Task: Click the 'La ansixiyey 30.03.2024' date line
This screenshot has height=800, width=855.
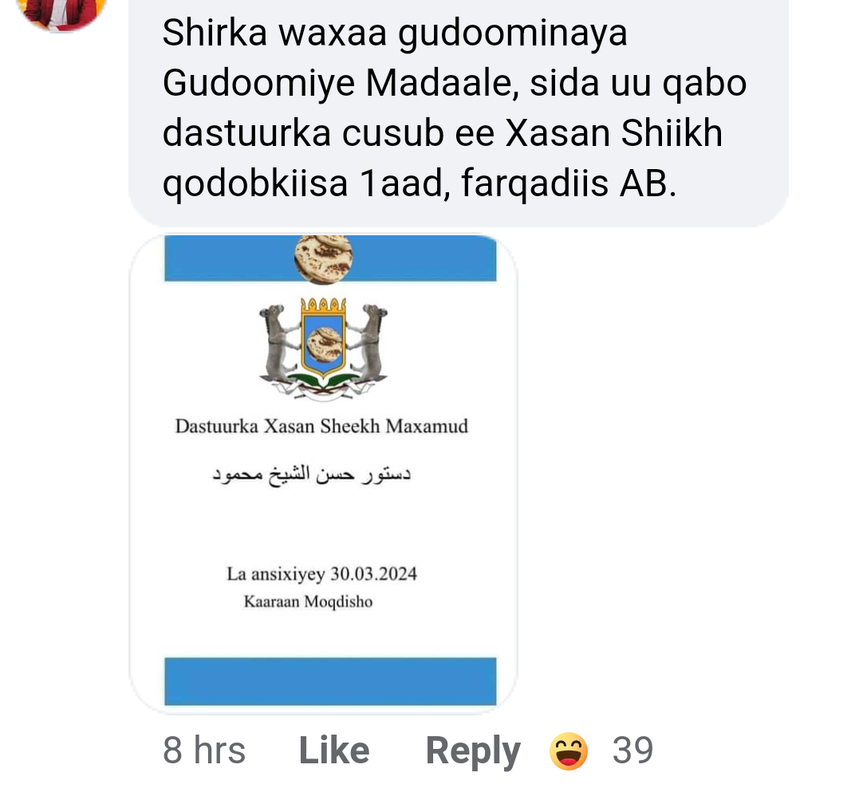Action: [x=322, y=574]
